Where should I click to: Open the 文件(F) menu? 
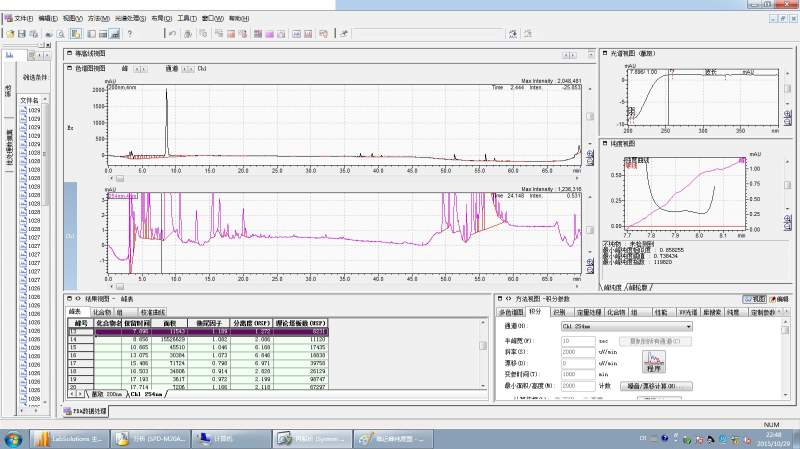(22, 18)
